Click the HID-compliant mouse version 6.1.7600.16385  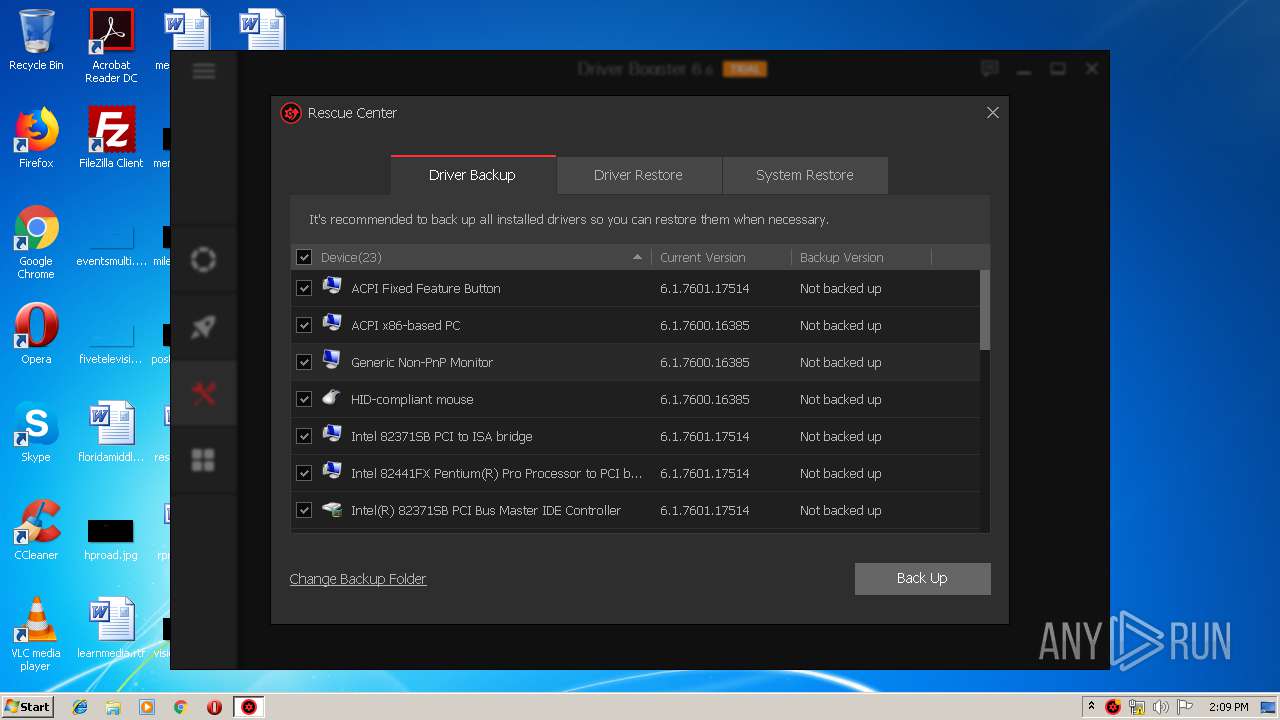coord(704,399)
